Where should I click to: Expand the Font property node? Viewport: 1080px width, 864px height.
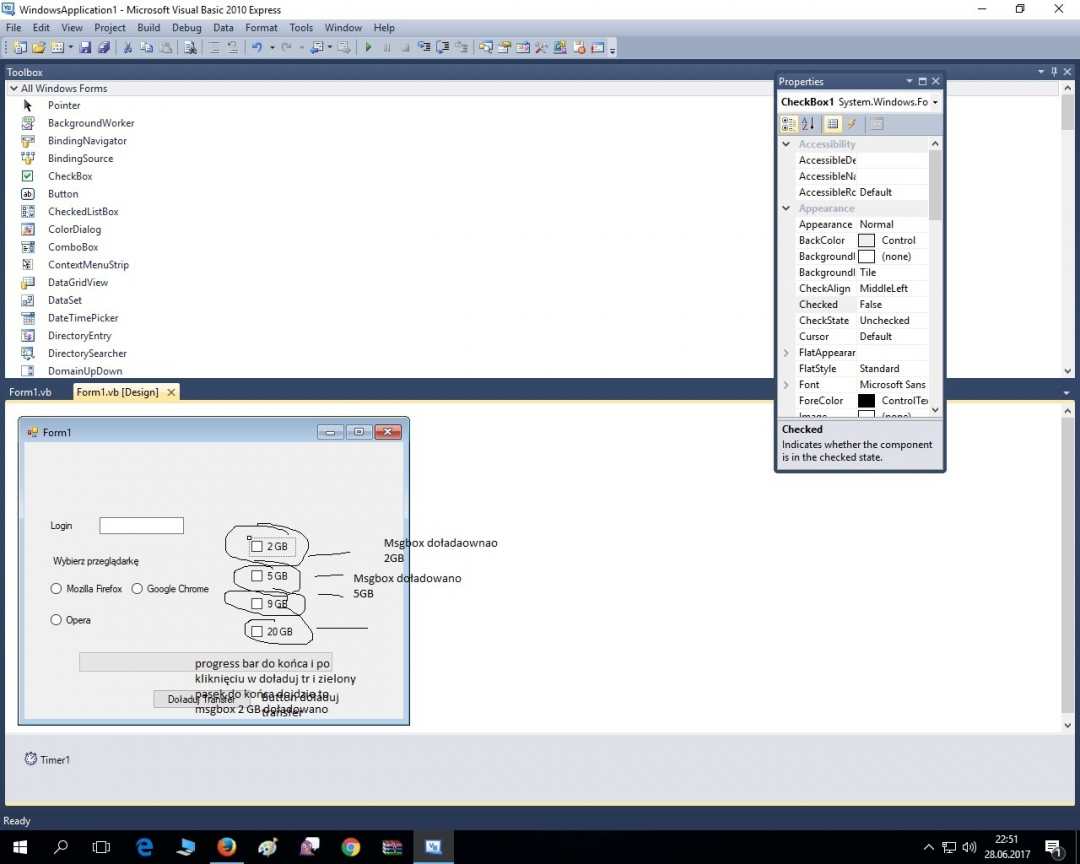tap(787, 384)
